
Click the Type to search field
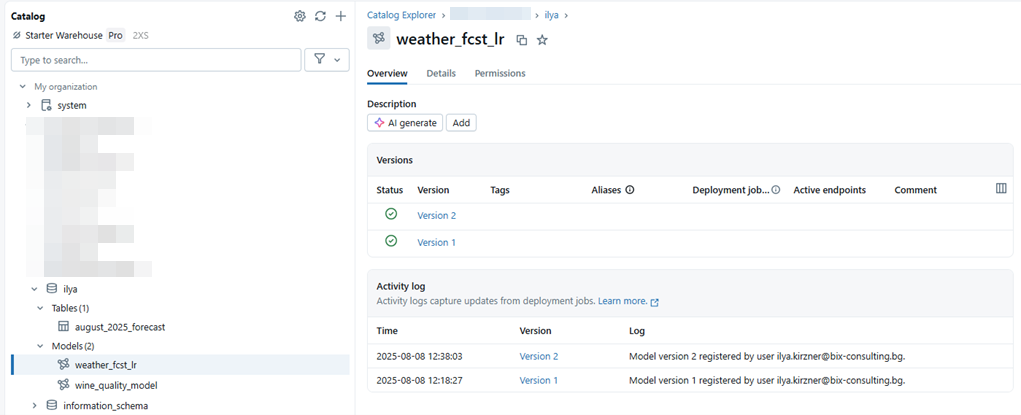[x=156, y=59]
